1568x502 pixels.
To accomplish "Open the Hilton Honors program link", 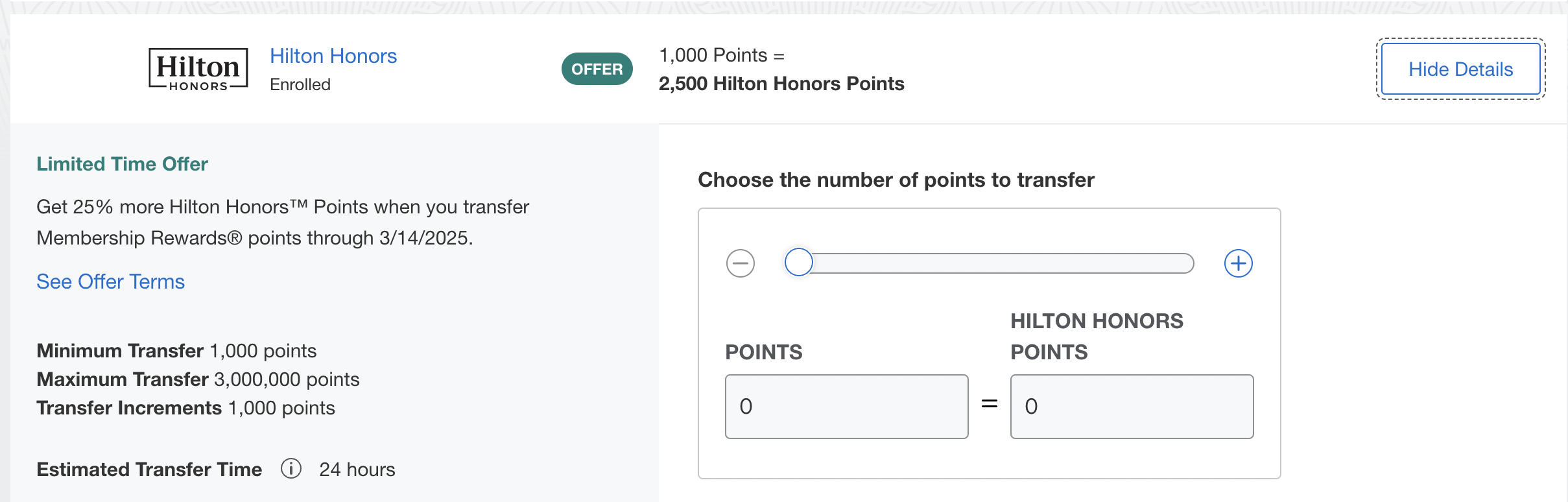I will 333,56.
